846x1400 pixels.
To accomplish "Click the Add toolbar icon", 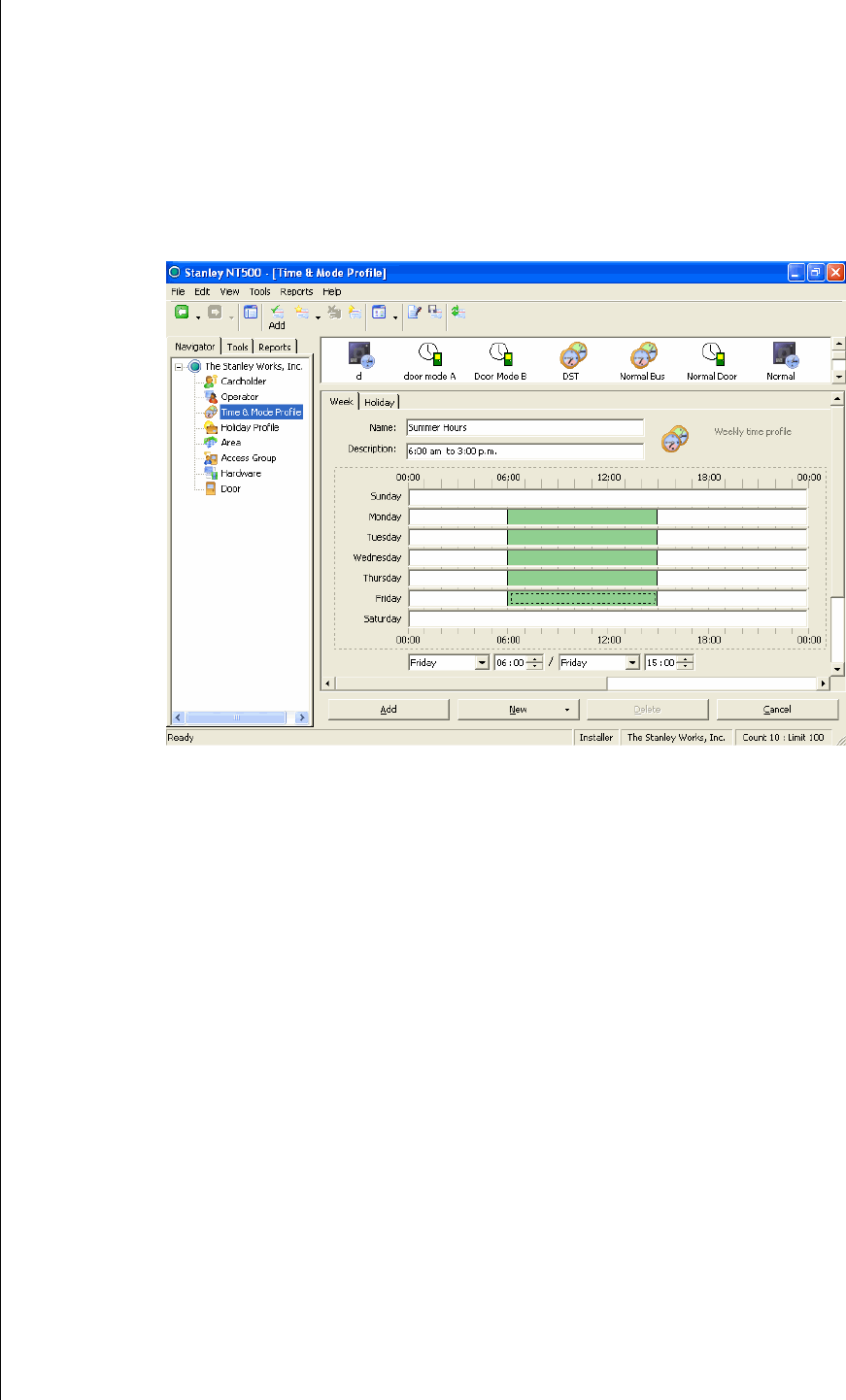I will click(277, 317).
